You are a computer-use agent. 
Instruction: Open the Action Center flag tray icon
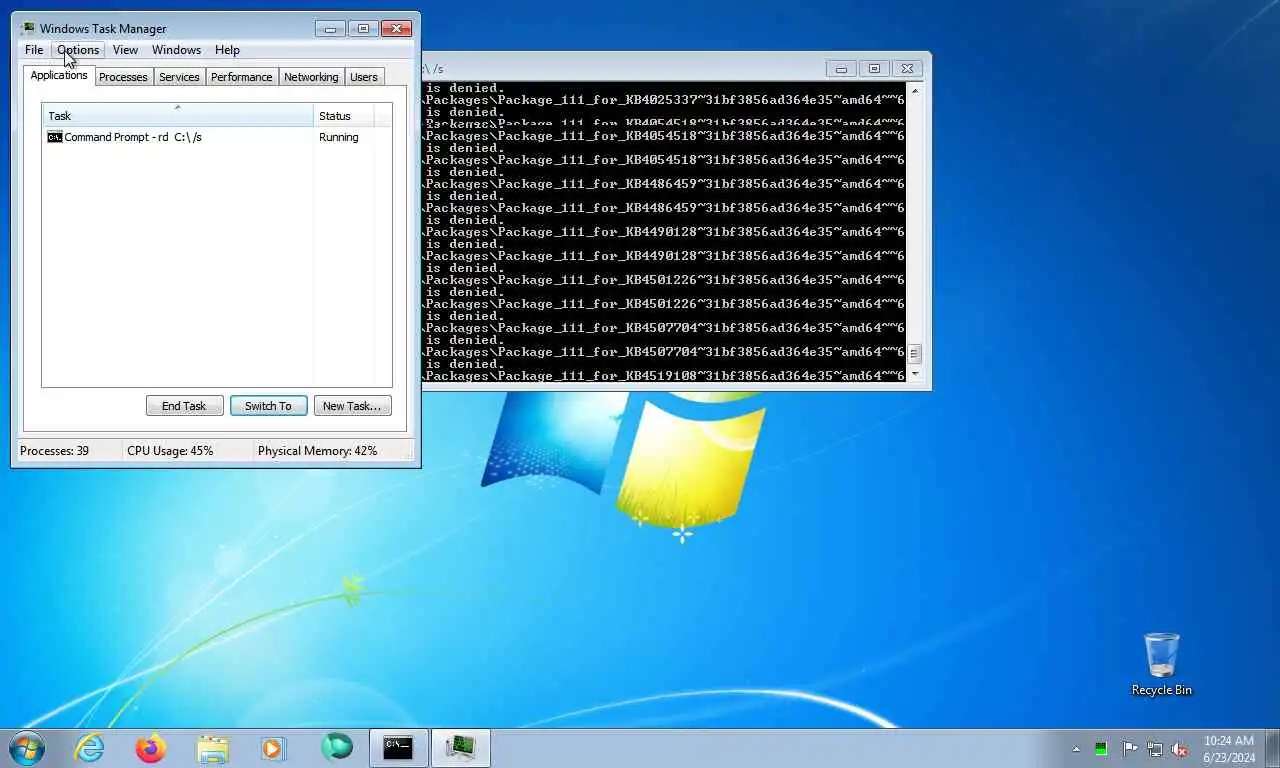tap(1129, 749)
